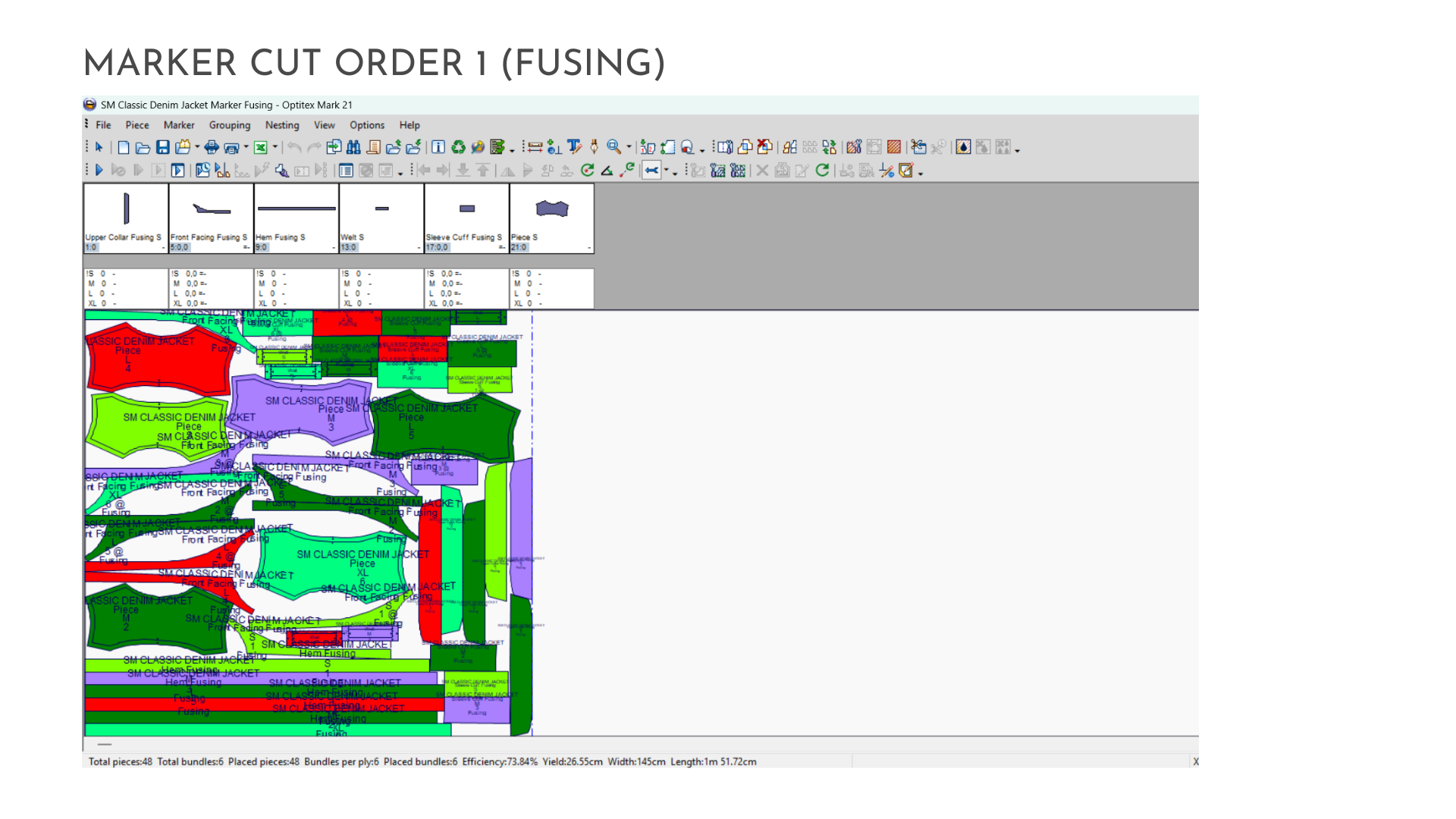
Task: Export marker report to Excel
Action: [260, 147]
